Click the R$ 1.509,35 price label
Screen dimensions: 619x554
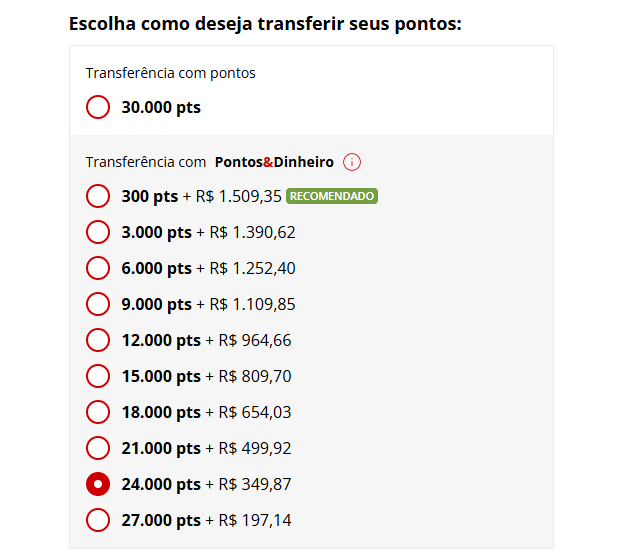(239, 196)
